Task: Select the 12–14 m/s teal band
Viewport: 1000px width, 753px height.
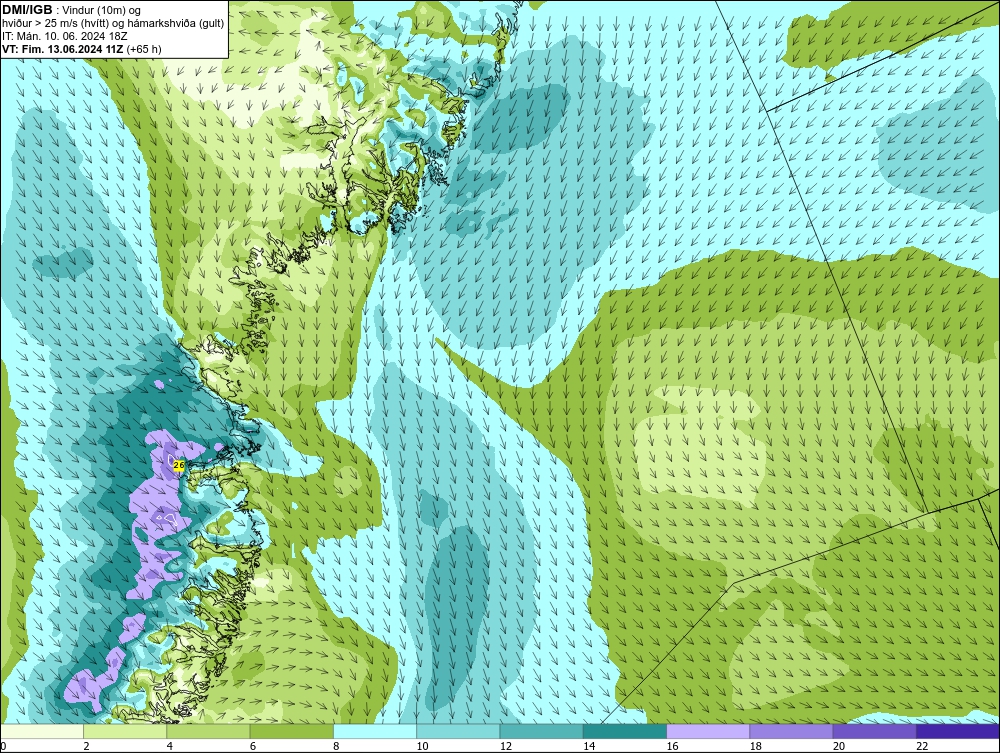Action: [541, 731]
